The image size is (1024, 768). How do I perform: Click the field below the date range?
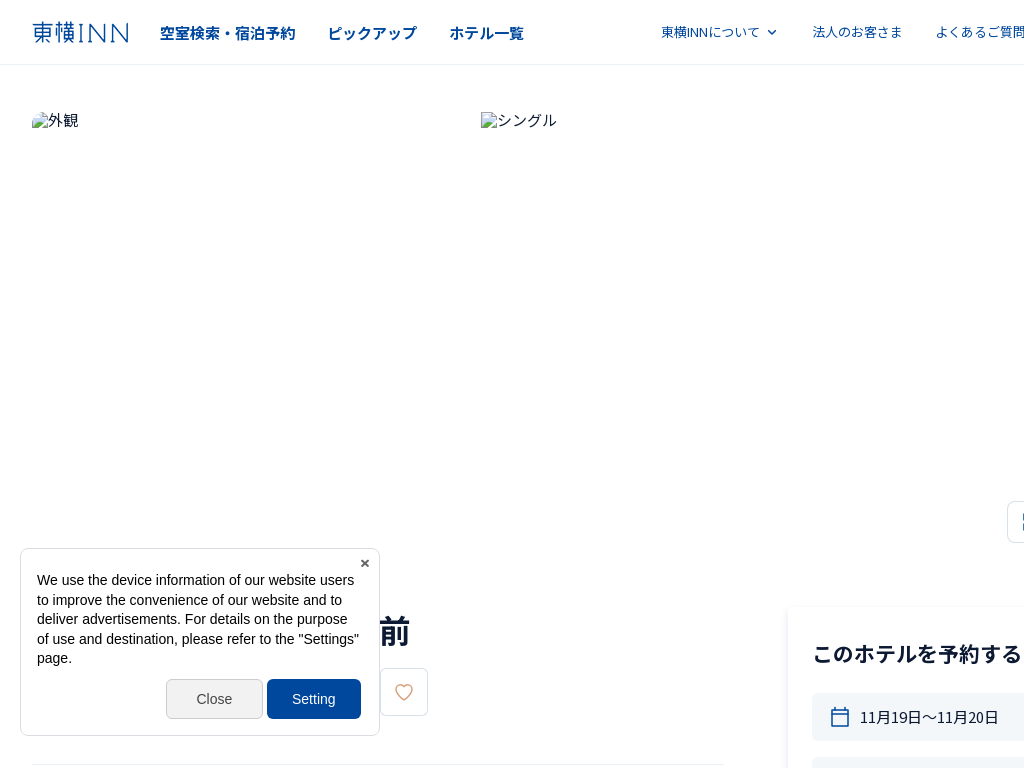coord(918,762)
